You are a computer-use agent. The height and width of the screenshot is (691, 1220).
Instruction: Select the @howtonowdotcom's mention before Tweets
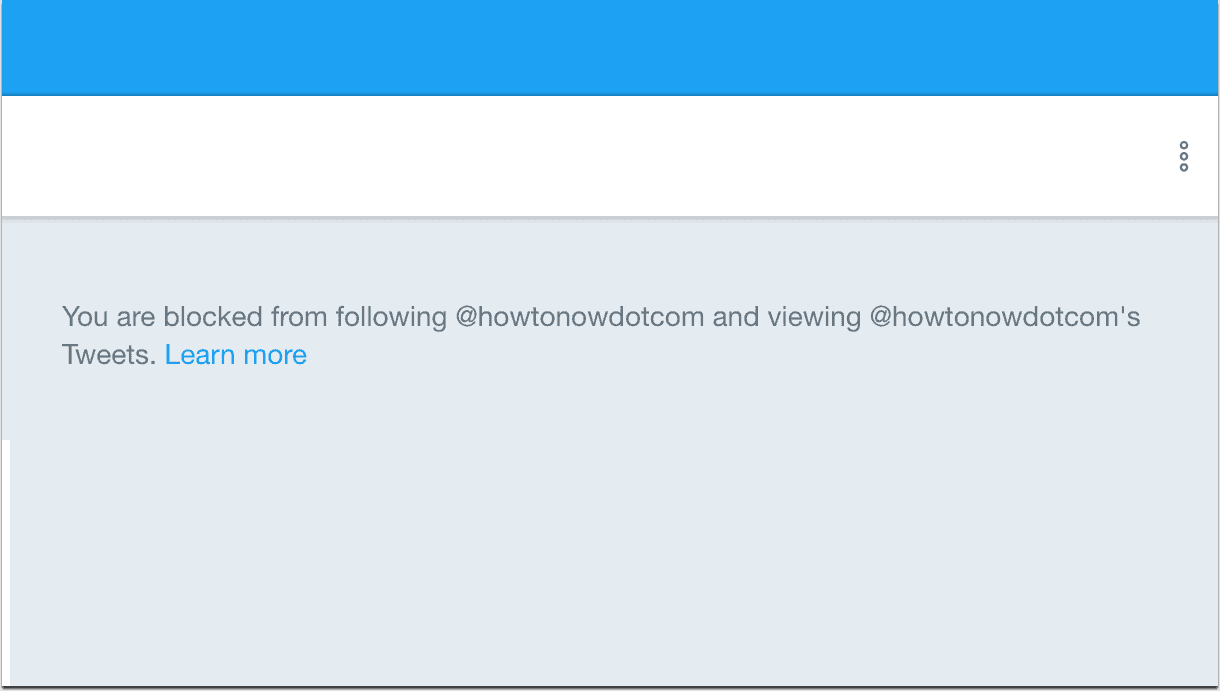(1005, 318)
